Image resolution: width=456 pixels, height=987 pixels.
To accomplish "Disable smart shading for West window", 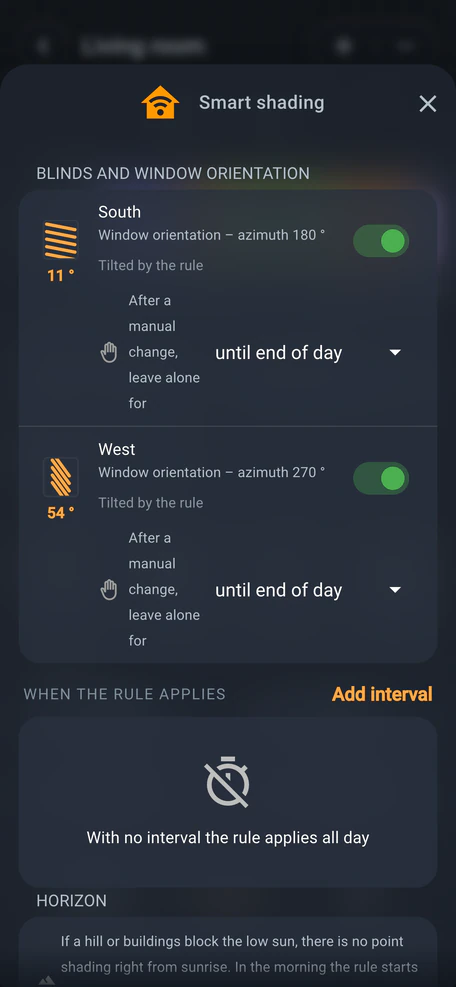I will [380, 478].
